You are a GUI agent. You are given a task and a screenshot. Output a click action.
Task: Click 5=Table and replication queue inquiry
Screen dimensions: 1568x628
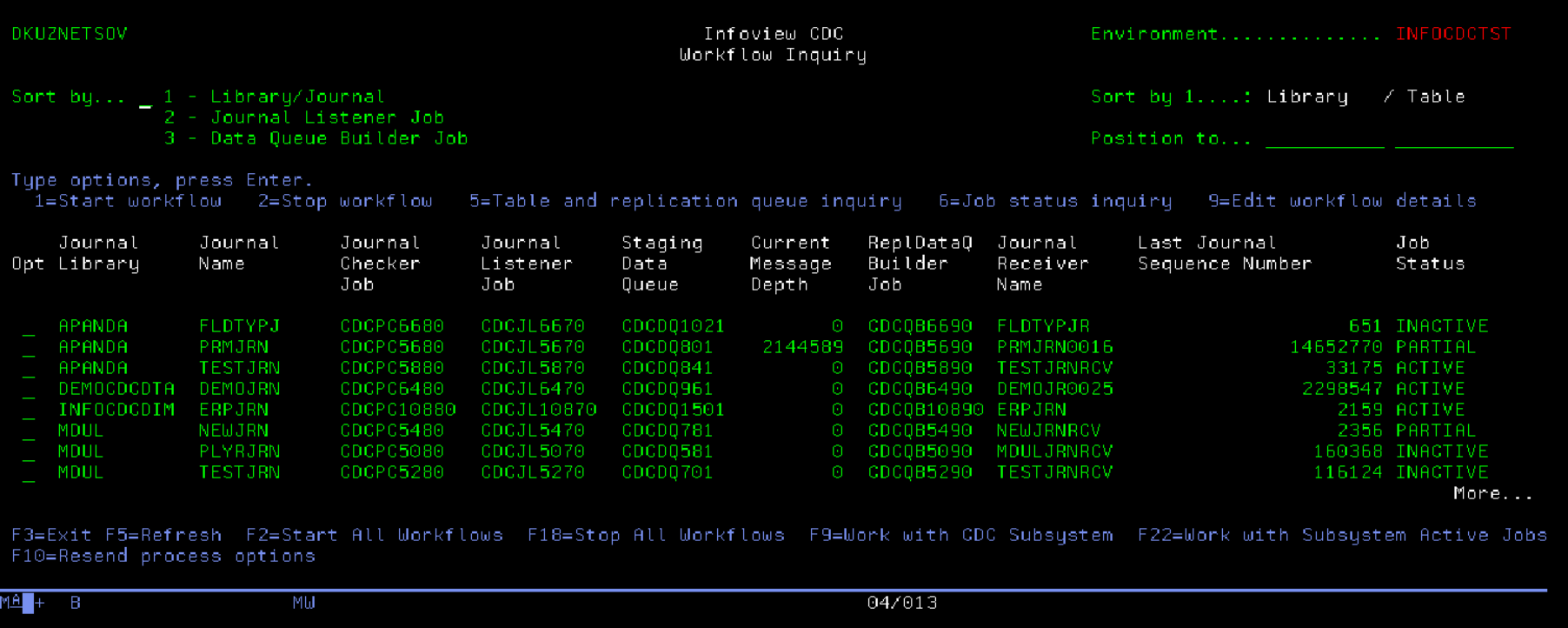(686, 201)
